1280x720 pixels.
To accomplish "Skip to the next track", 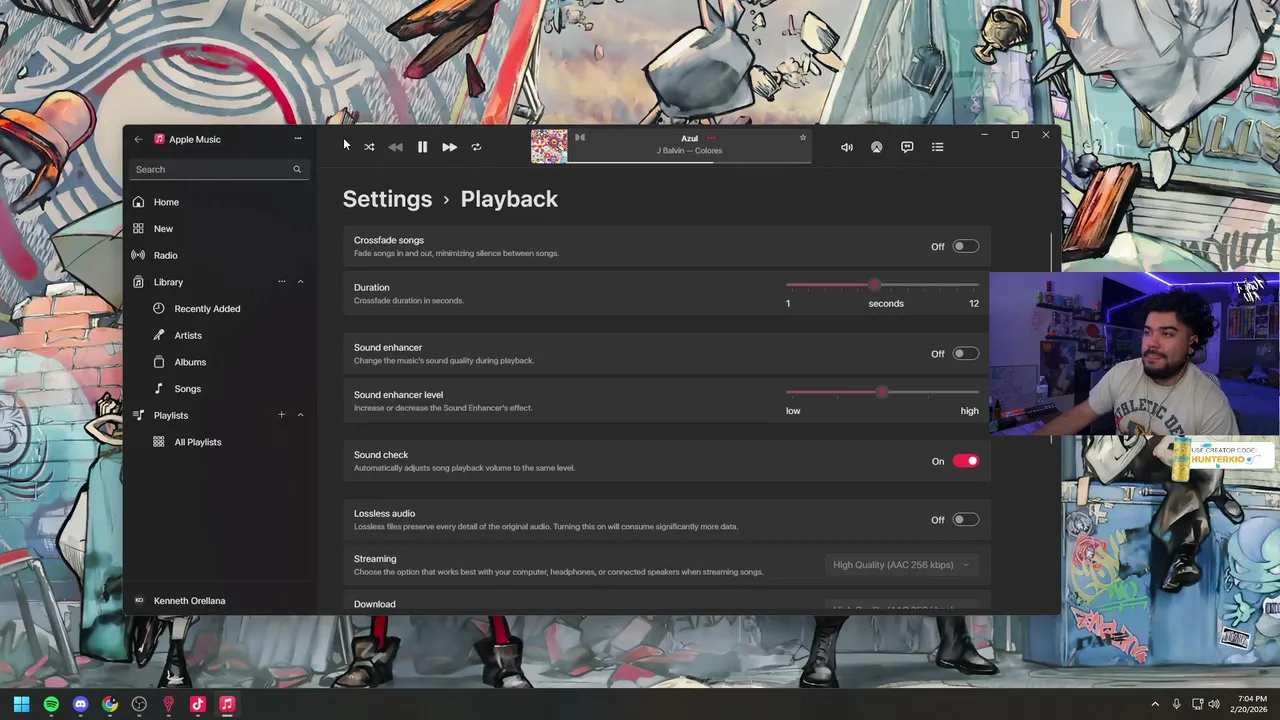I will [x=449, y=147].
